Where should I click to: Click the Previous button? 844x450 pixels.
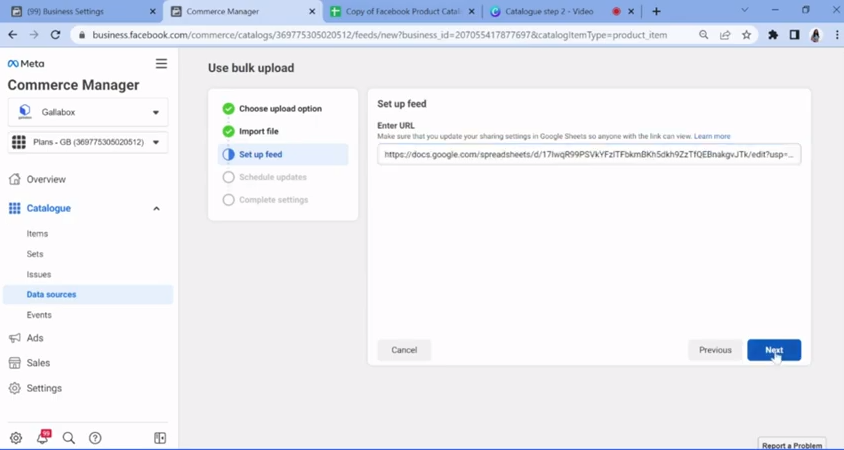(x=715, y=350)
